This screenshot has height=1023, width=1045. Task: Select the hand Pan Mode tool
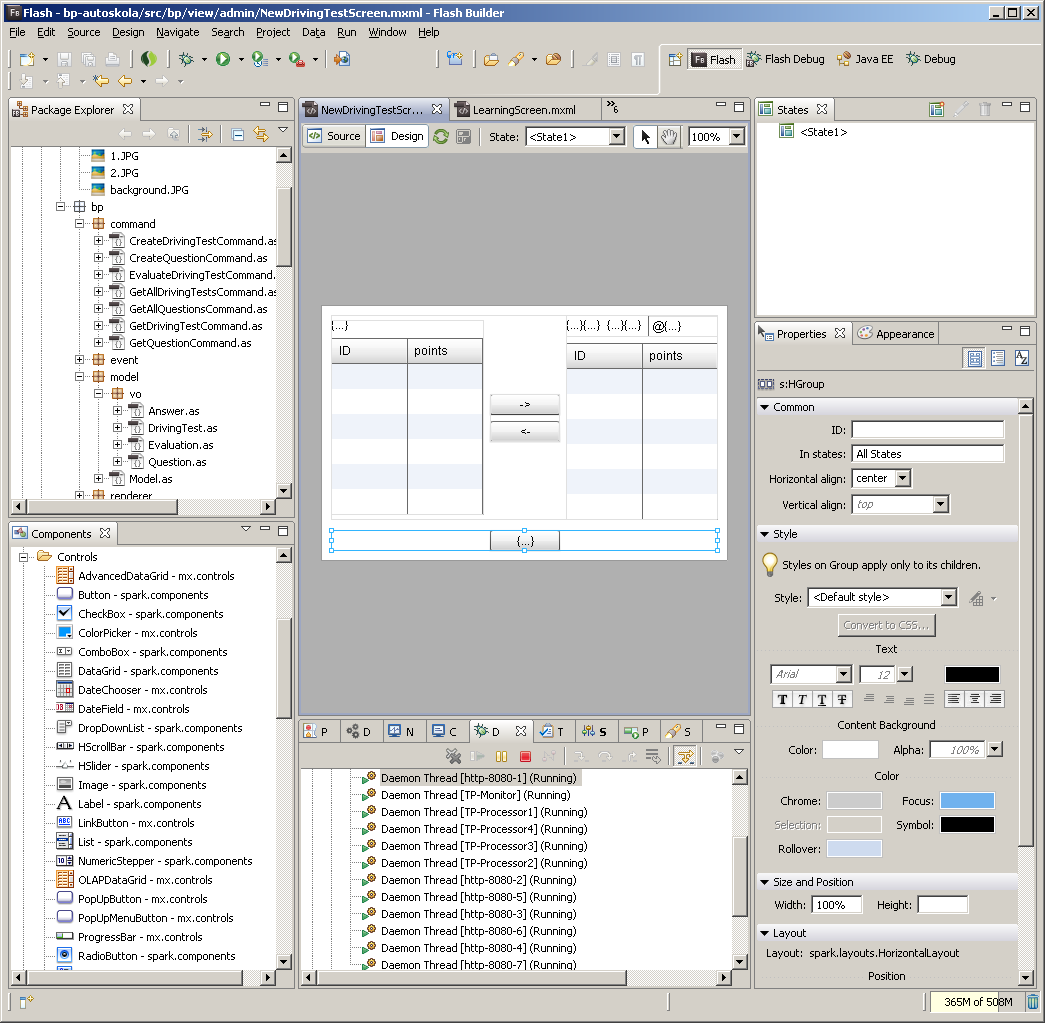[x=668, y=137]
